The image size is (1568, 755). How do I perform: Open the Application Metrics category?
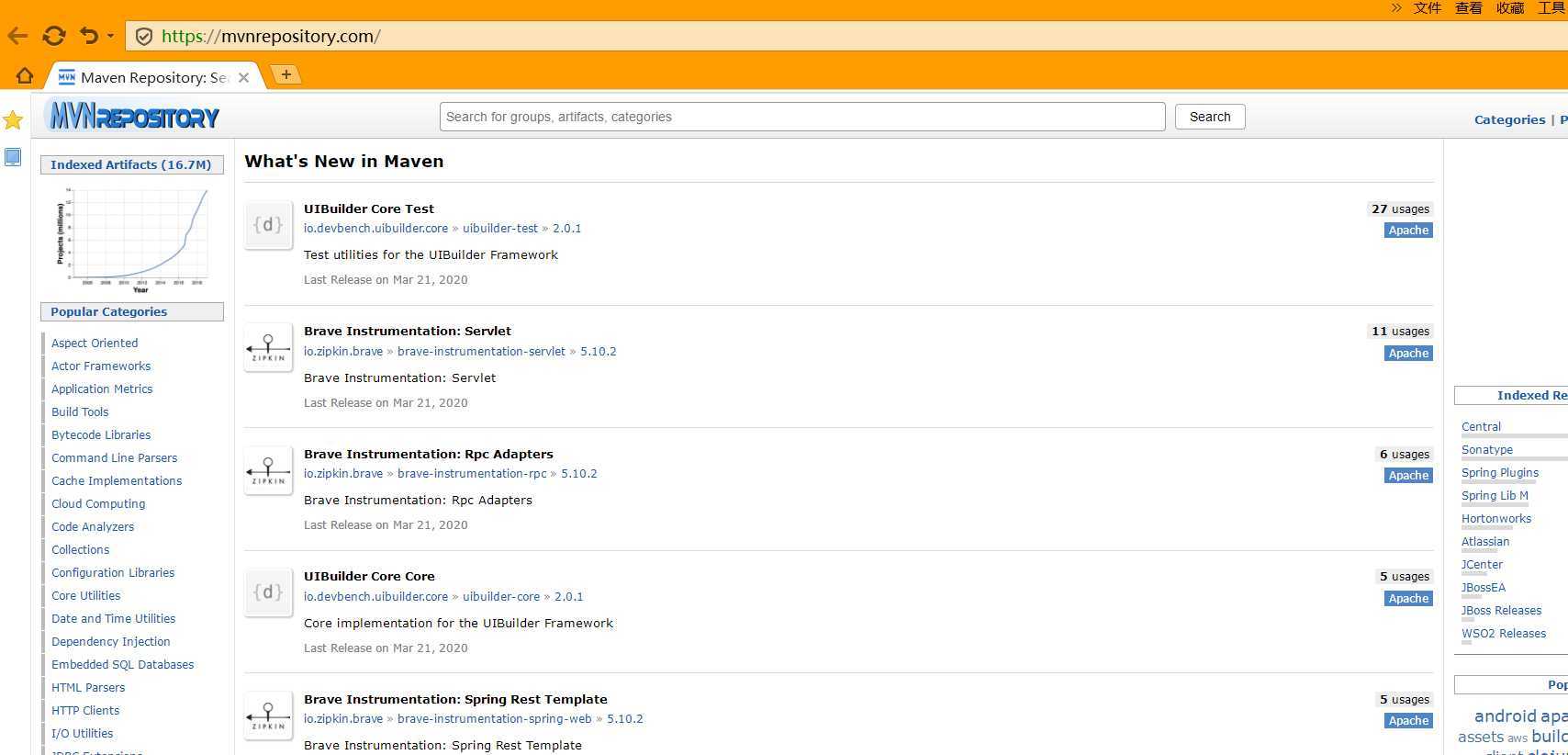pyautogui.click(x=102, y=389)
